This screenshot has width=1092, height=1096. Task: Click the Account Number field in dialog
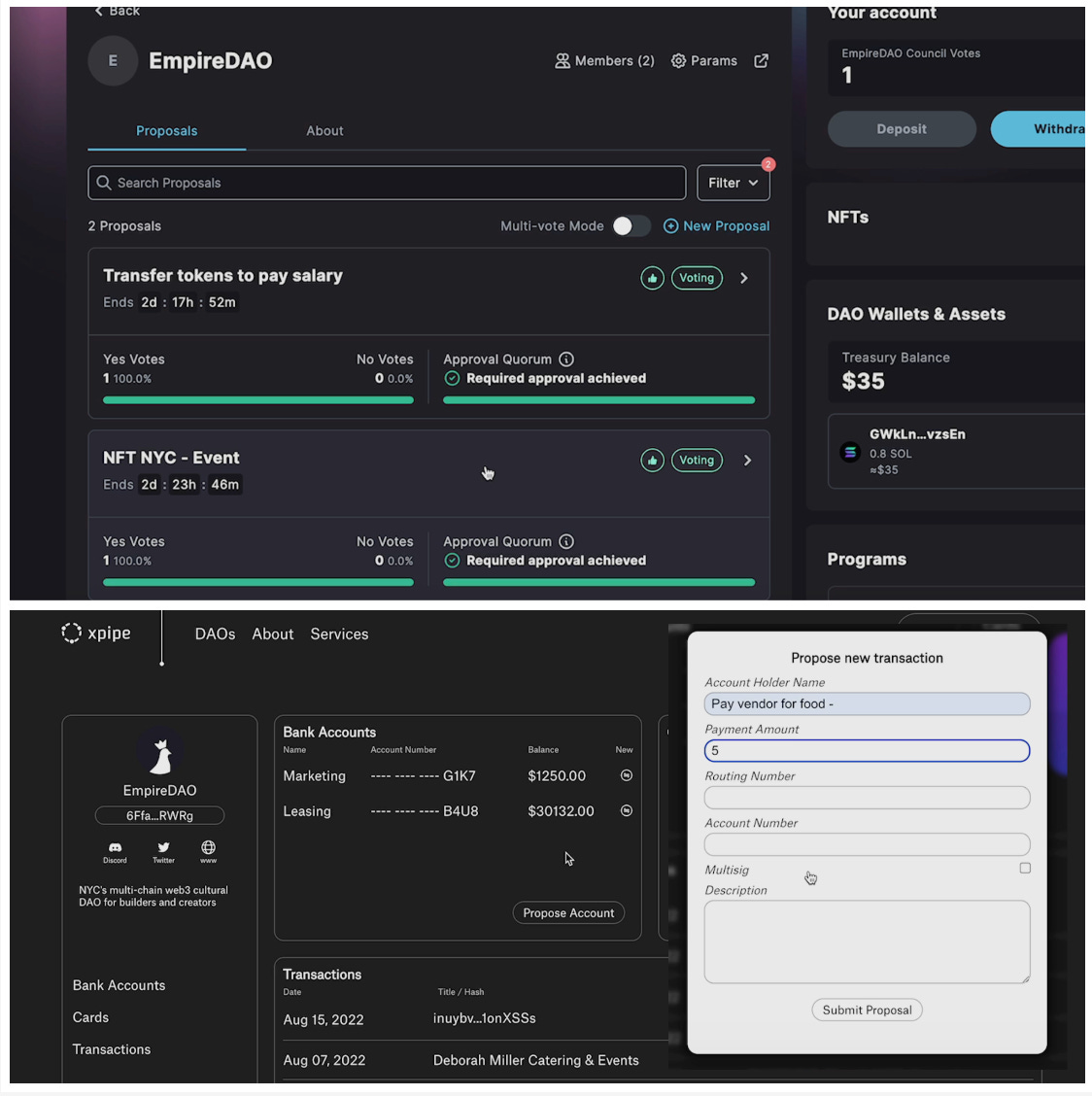pyautogui.click(x=867, y=844)
